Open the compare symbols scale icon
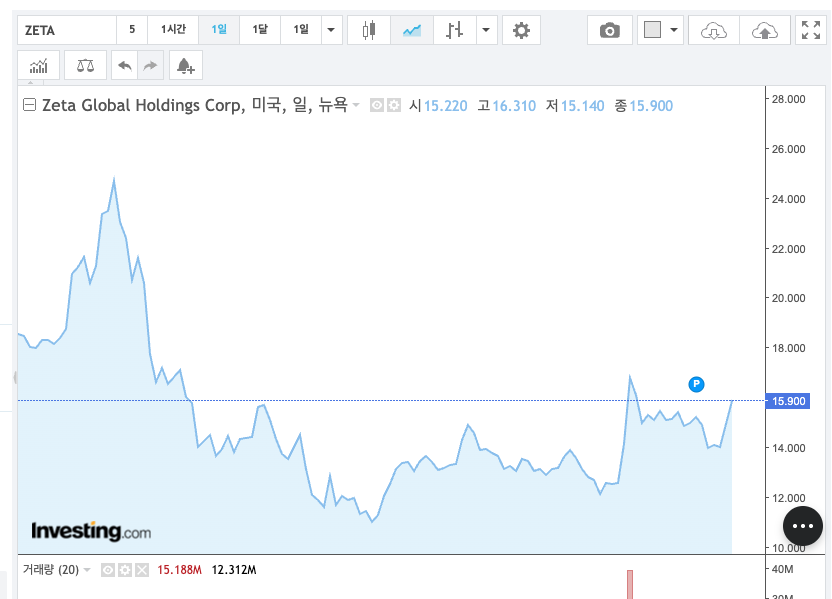The width and height of the screenshot is (832, 599). click(x=85, y=65)
